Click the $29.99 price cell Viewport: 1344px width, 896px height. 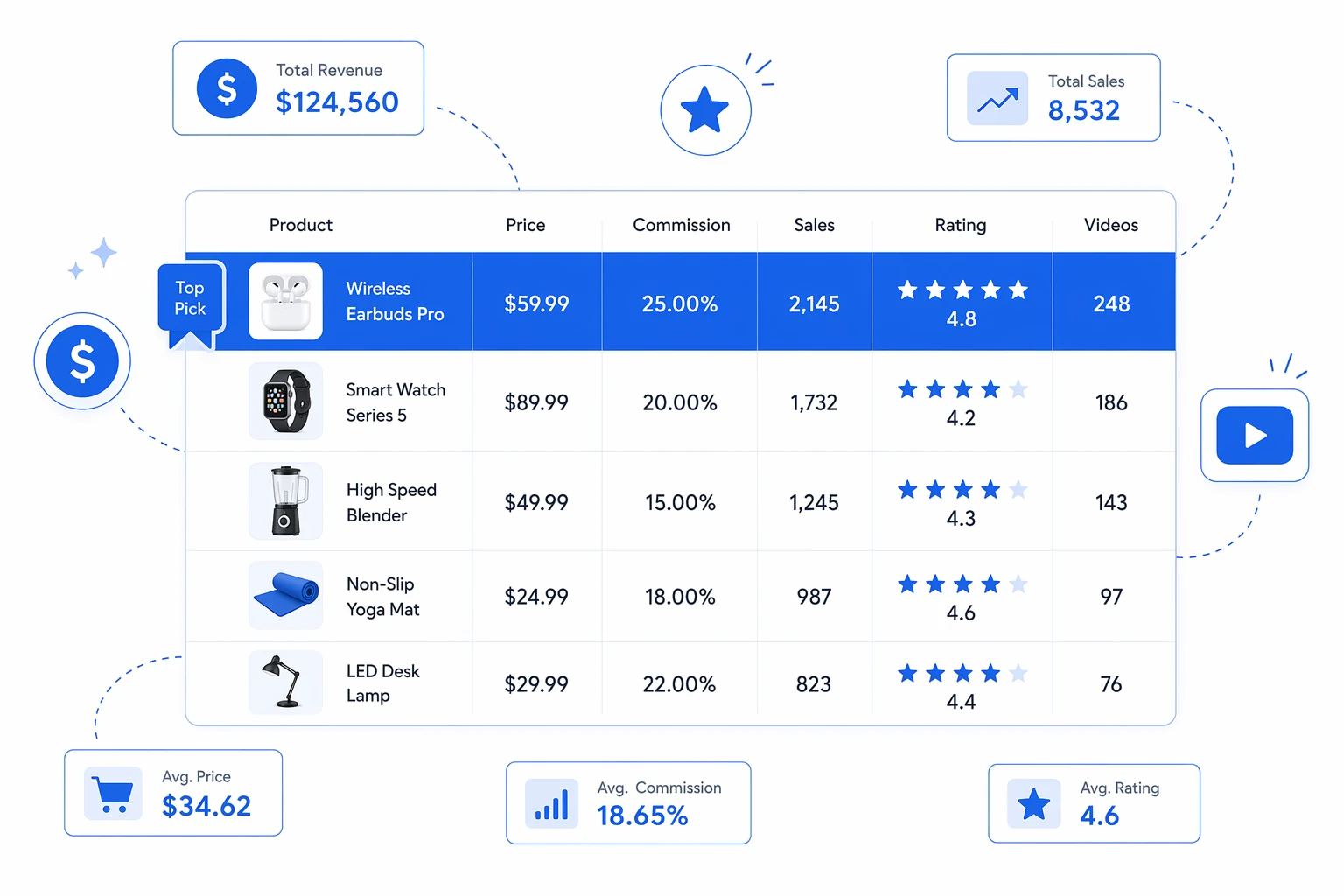[x=536, y=684]
